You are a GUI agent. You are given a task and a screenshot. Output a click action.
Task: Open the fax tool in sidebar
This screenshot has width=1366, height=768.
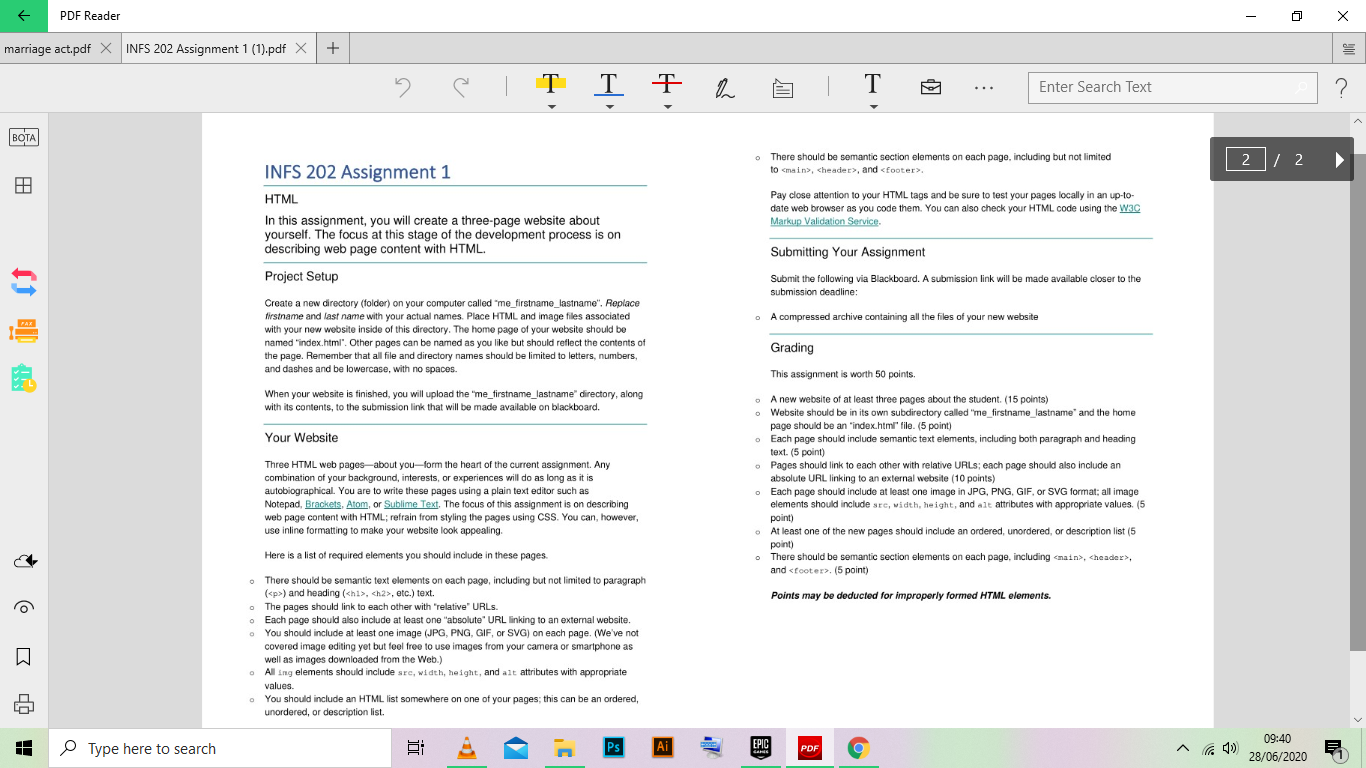[24, 331]
